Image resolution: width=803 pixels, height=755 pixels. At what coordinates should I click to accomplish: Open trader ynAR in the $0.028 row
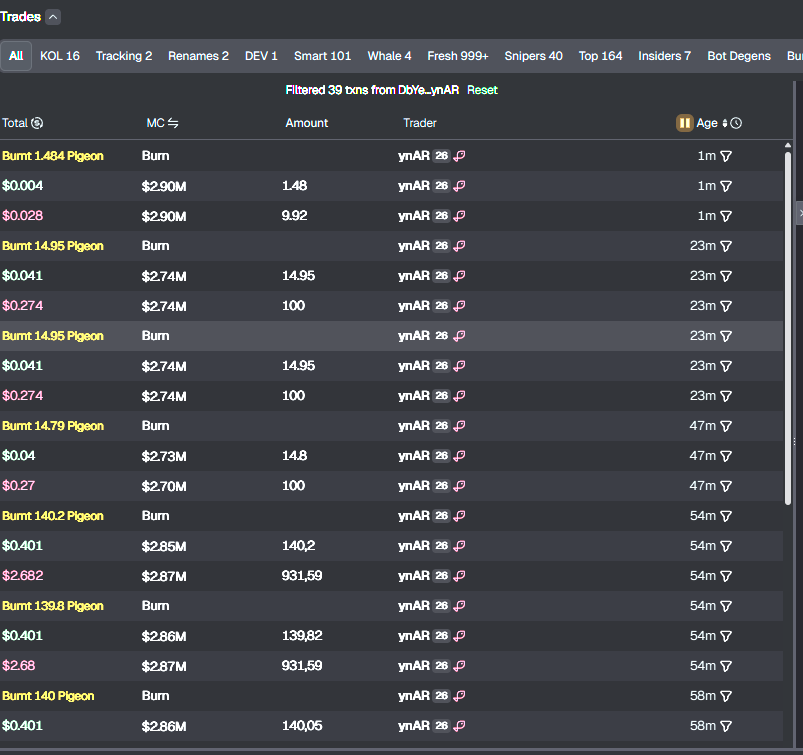click(414, 216)
